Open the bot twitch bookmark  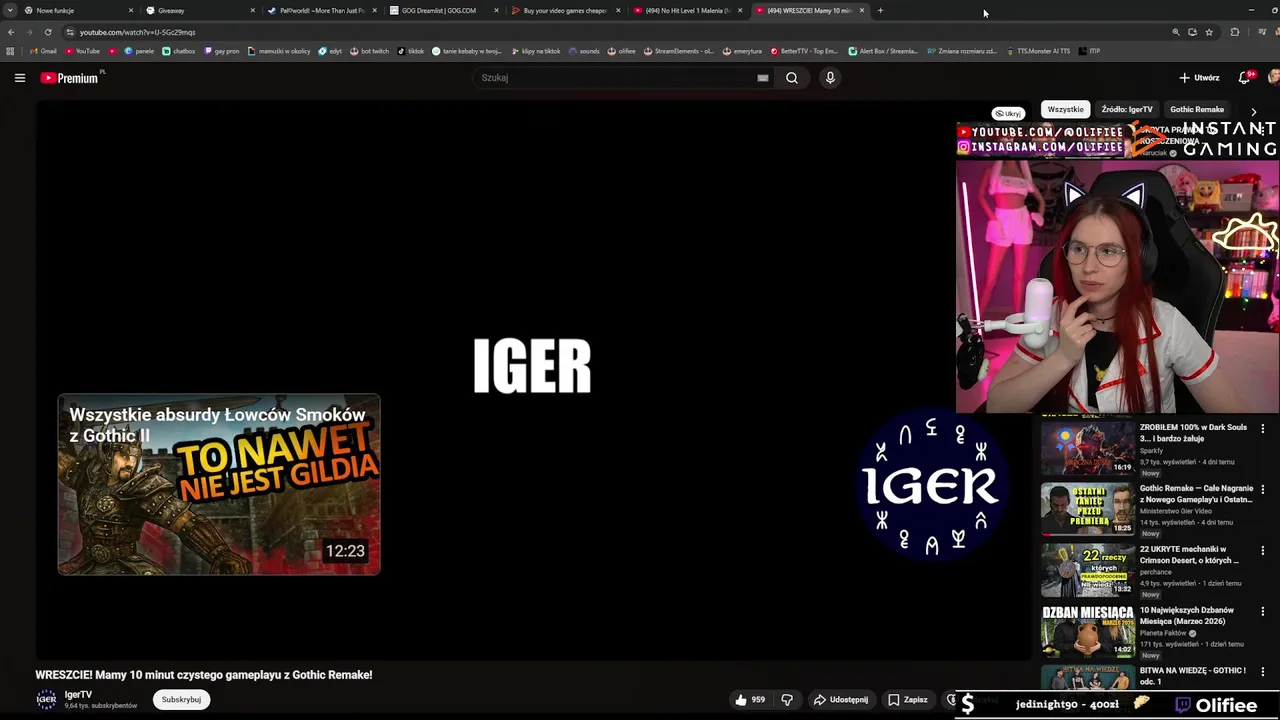[369, 51]
